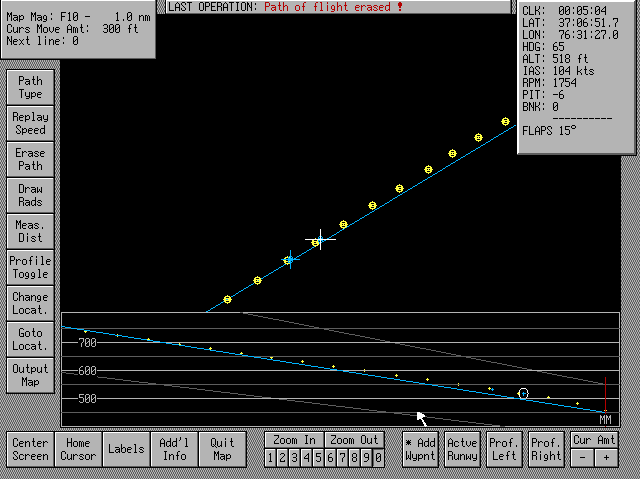Viewport: 640px width, 479px height.
Task: Click the 'LON: 76:31:27.0' value
Action: [x=570, y=35]
